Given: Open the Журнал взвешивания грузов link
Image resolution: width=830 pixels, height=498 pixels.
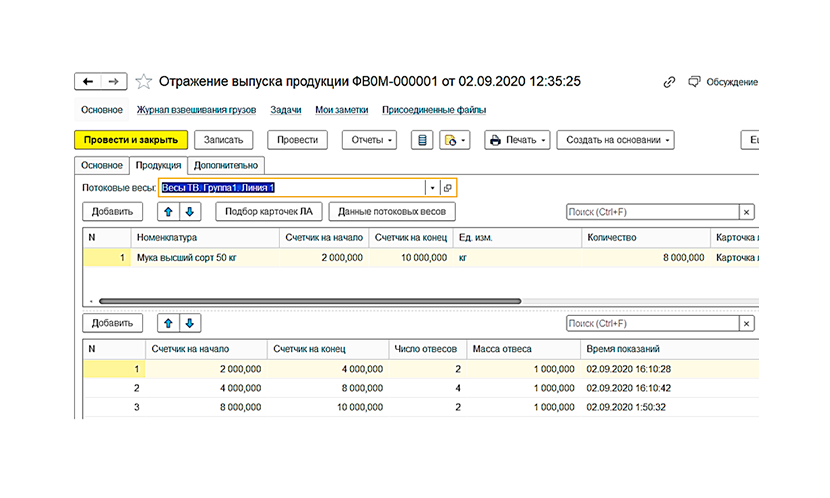Looking at the screenshot, I should click(x=197, y=110).
